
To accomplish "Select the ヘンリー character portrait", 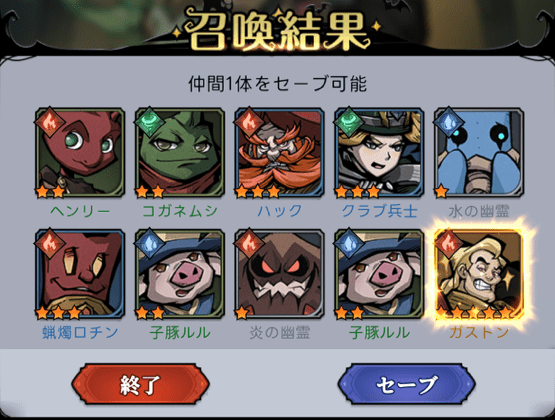I will point(80,153).
